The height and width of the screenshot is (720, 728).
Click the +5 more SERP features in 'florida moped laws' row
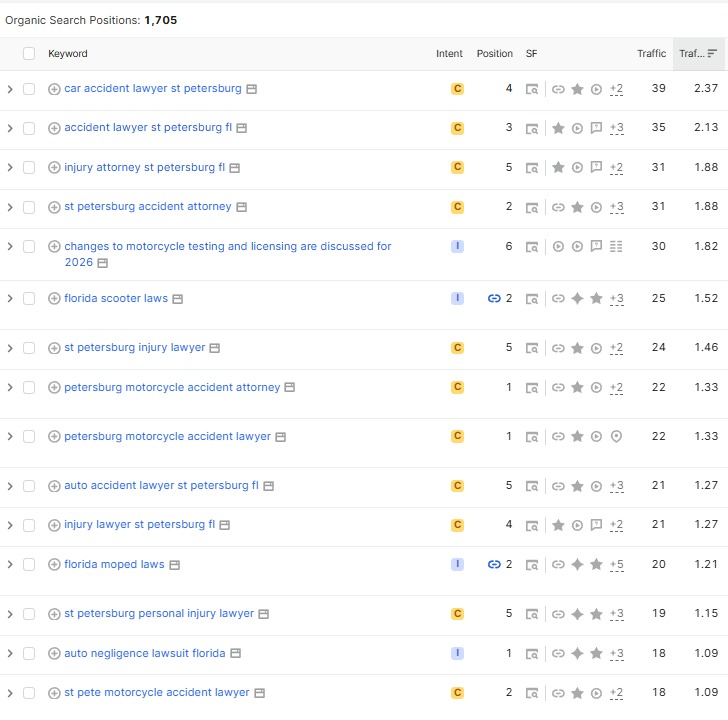(x=617, y=565)
